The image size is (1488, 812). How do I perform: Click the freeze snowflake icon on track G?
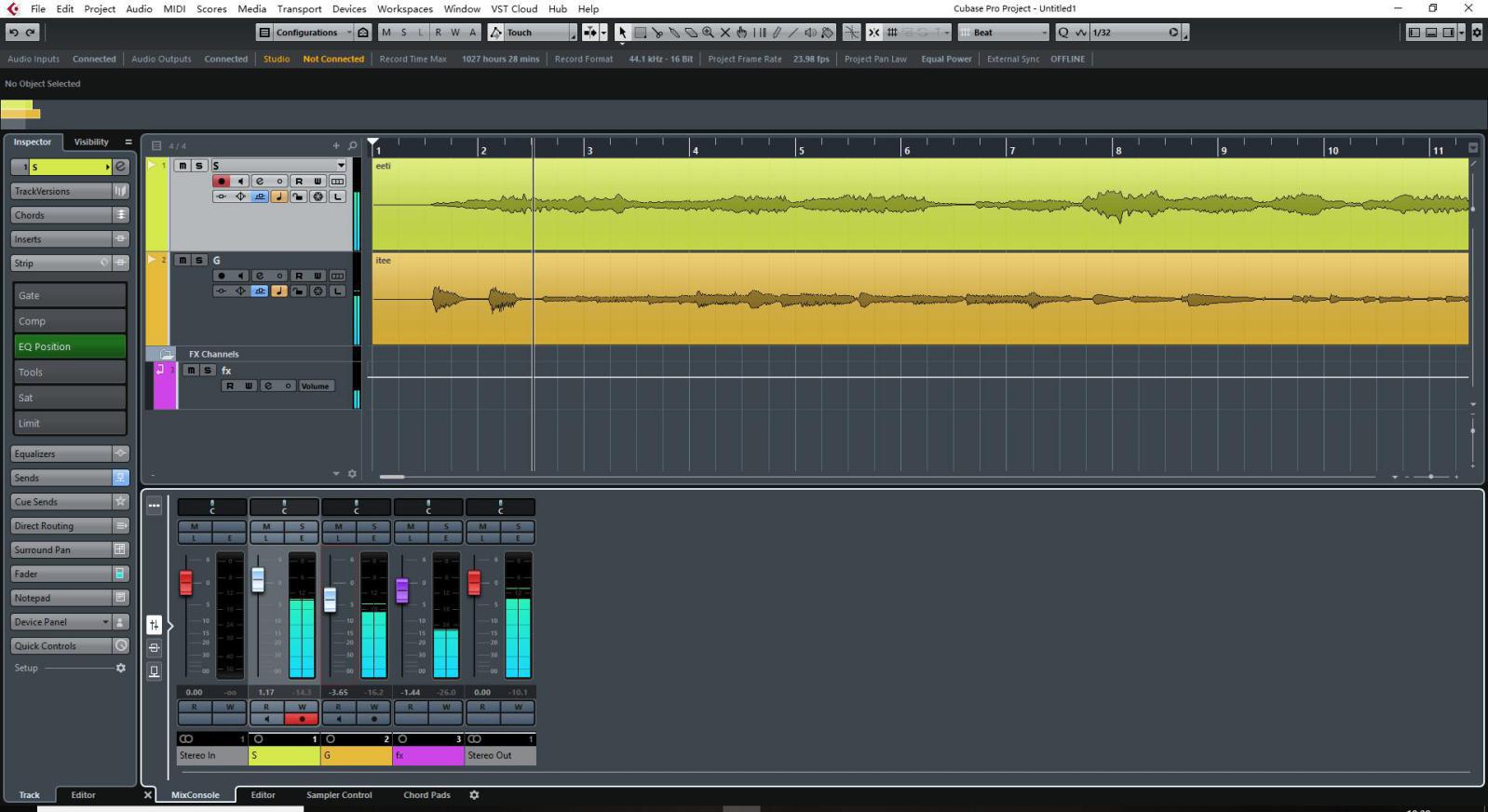tap(318, 291)
